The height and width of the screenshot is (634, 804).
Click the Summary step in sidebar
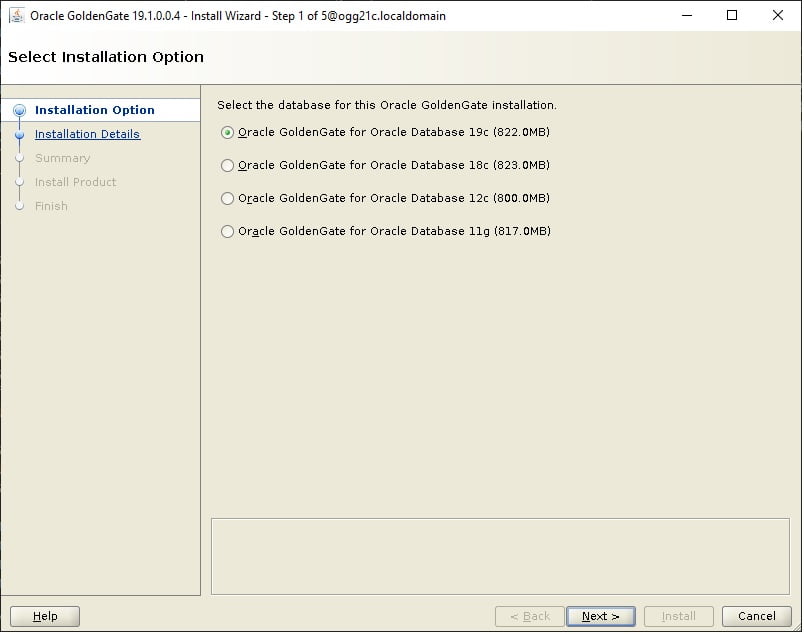[x=63, y=158]
